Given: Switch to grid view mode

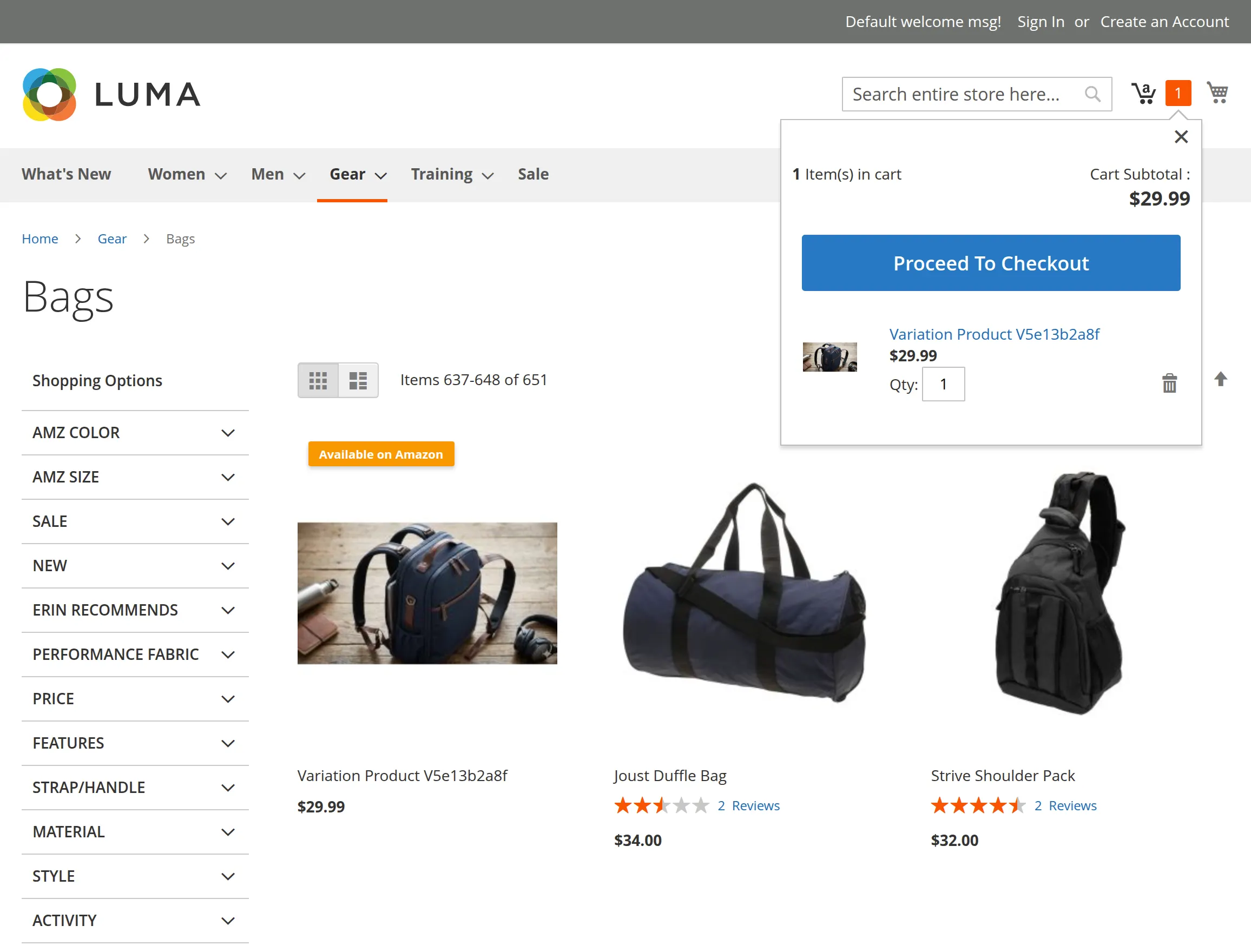Looking at the screenshot, I should 318,380.
